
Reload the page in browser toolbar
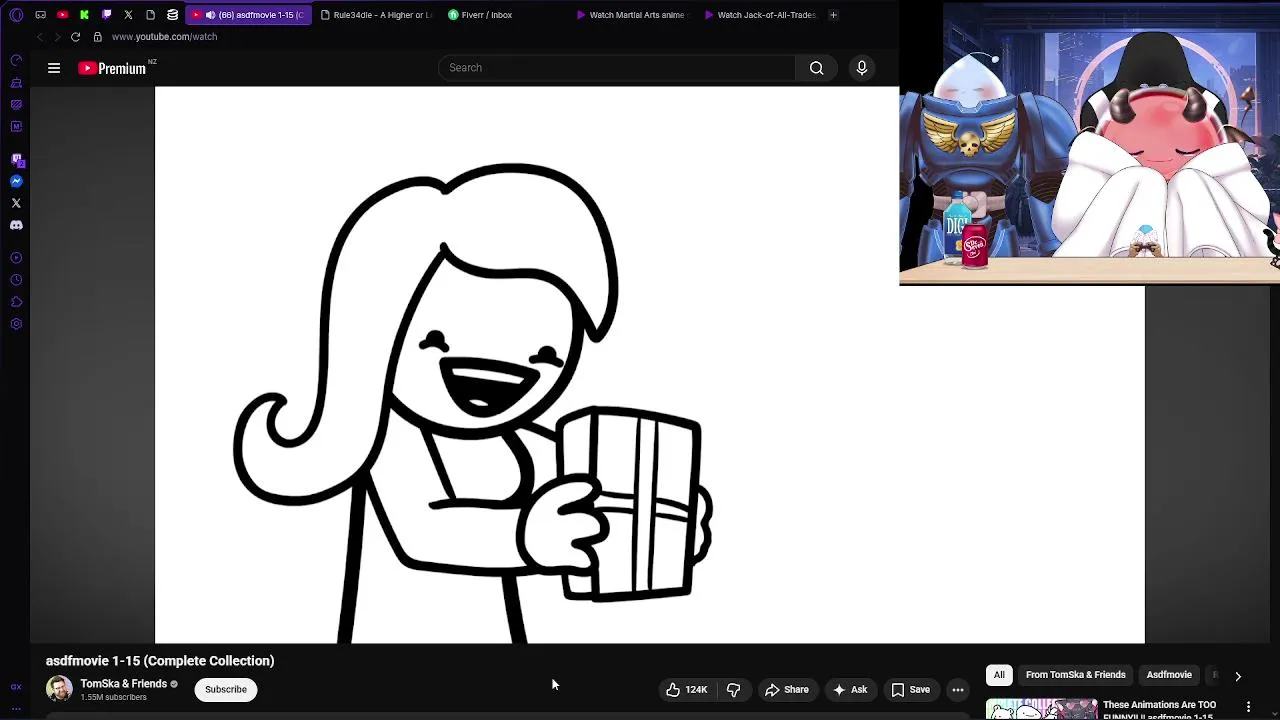(75, 37)
